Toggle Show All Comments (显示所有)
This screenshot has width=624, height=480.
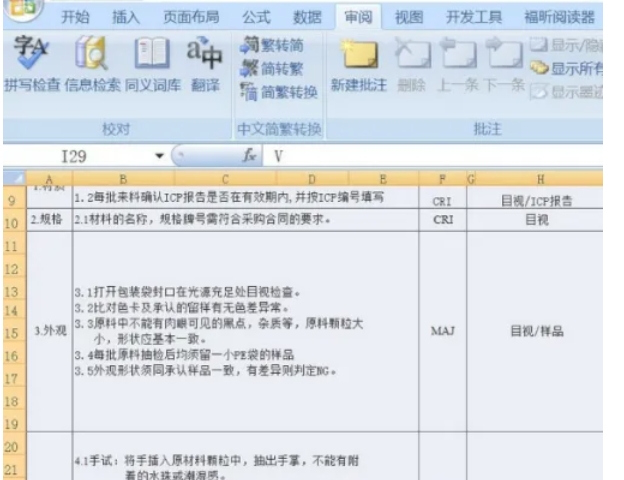(x=566, y=69)
